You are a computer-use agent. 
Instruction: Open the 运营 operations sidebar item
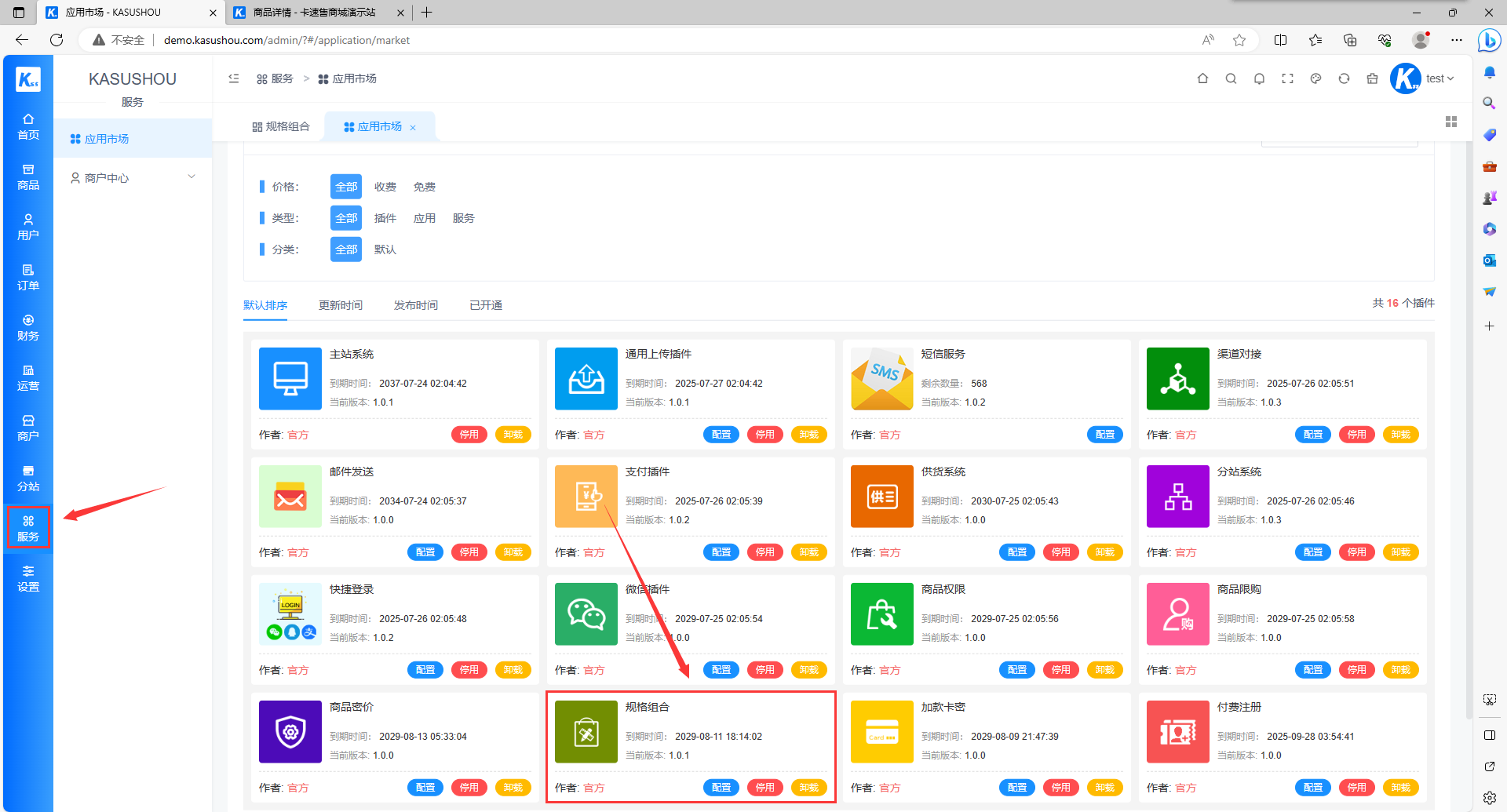pyautogui.click(x=28, y=377)
